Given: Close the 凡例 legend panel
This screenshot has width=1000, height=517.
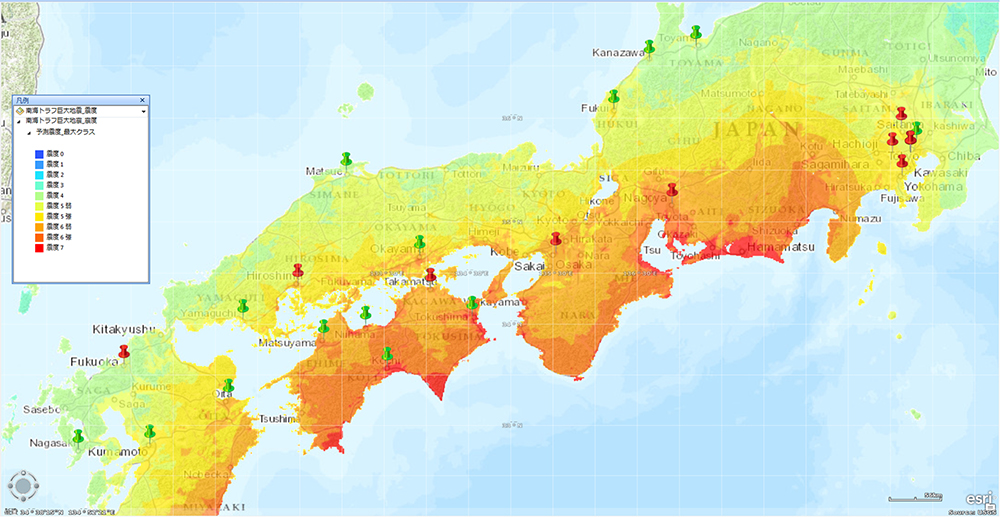Looking at the screenshot, I should point(142,100).
